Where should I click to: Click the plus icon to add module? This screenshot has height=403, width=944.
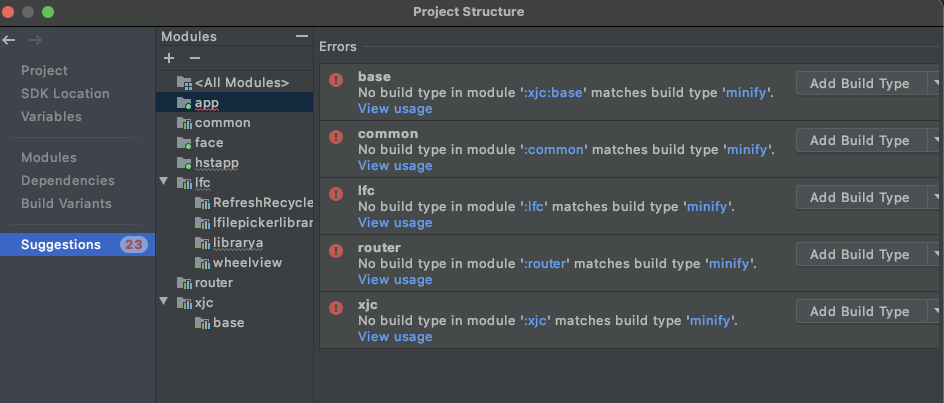point(169,59)
